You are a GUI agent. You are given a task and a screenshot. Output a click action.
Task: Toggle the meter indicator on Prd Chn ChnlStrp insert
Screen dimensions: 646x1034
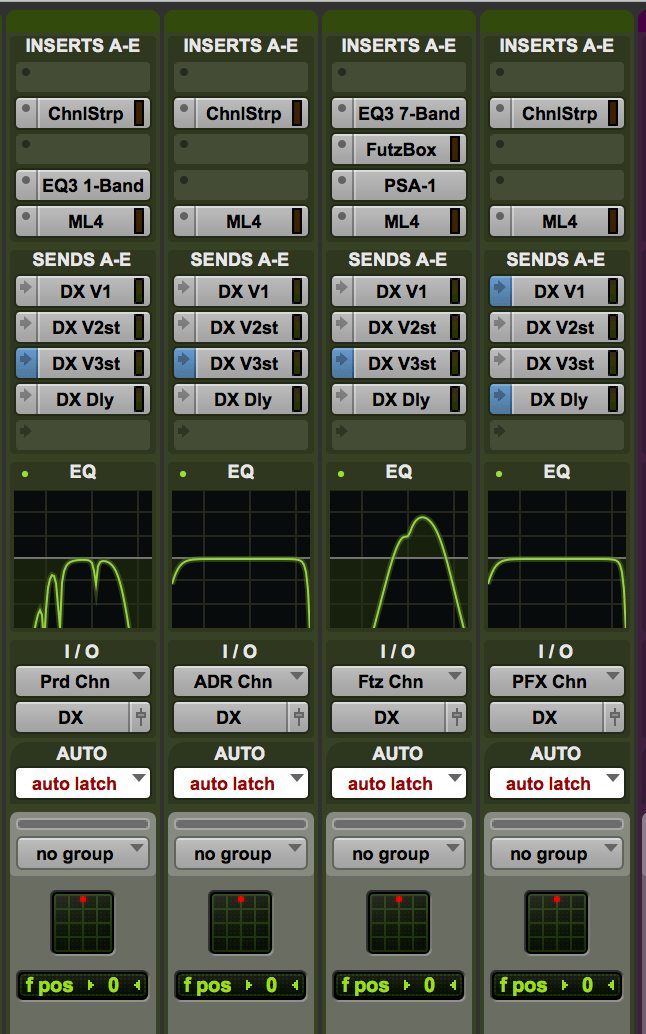coord(139,113)
